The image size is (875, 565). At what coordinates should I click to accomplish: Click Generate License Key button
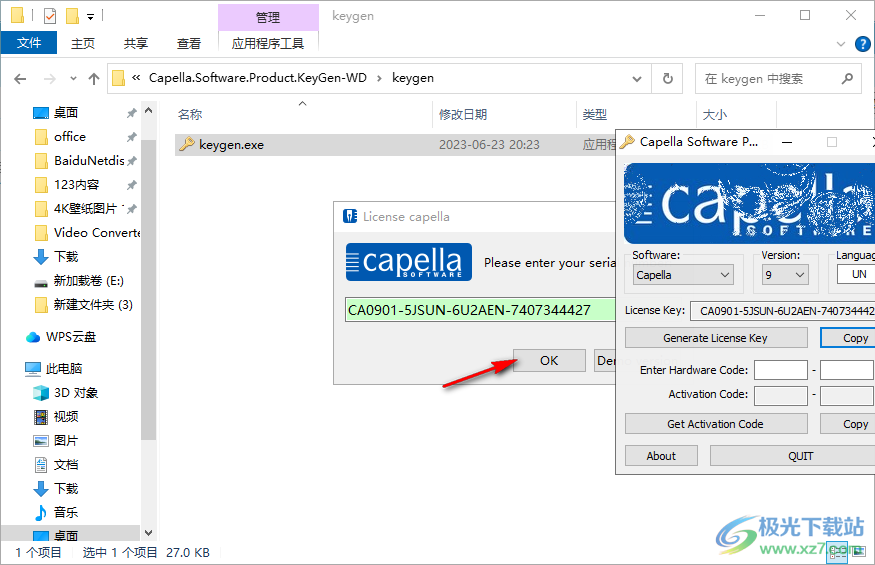point(716,338)
